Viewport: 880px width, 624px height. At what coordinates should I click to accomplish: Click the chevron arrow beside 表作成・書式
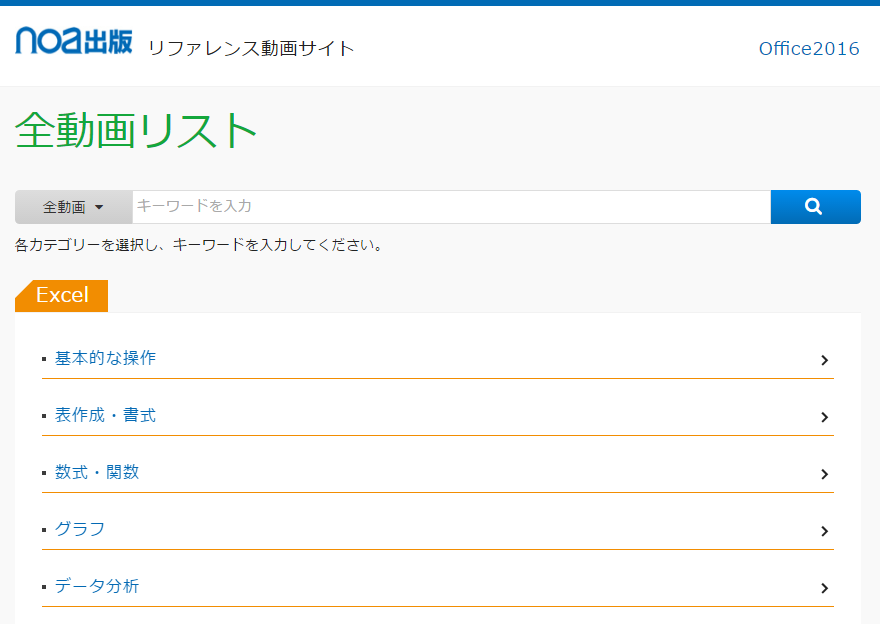pyautogui.click(x=824, y=417)
